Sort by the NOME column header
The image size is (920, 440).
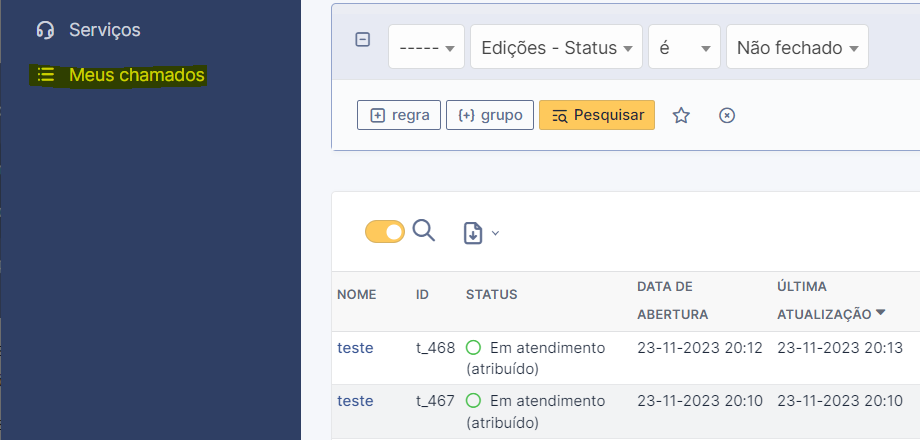pos(357,295)
